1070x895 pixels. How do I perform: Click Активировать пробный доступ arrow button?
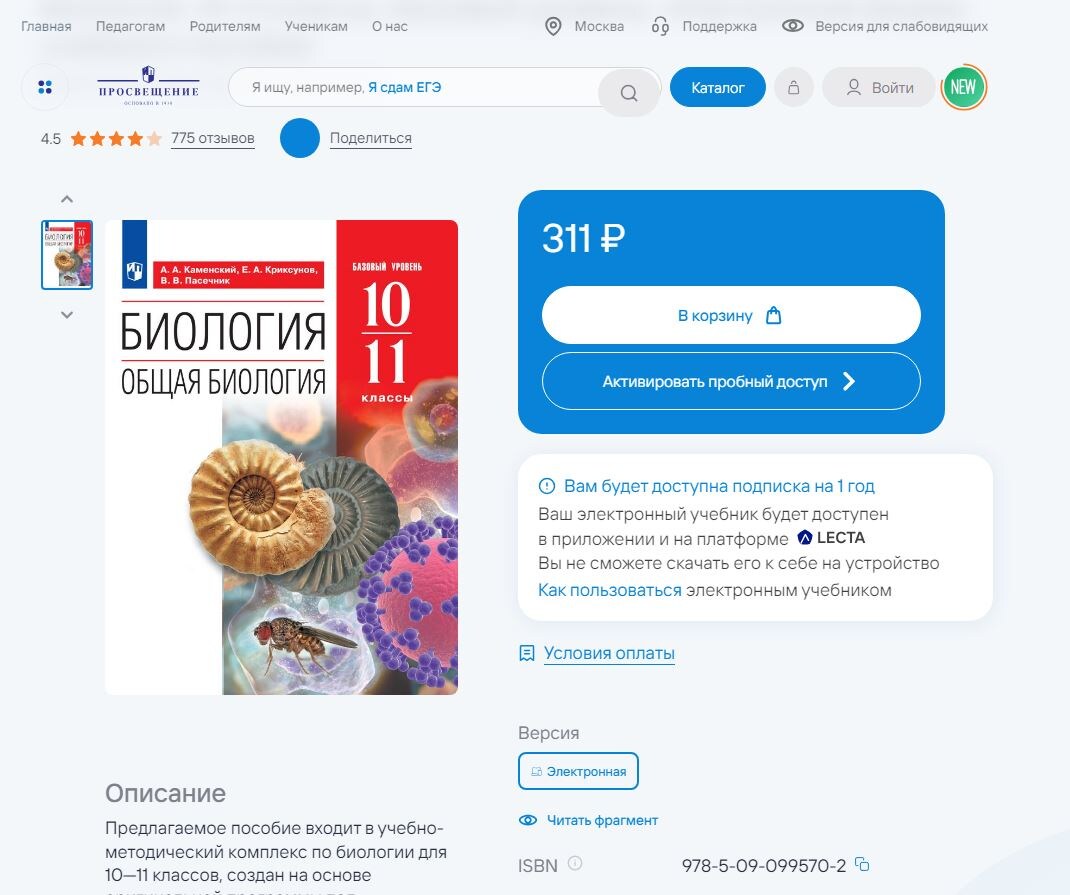coord(731,381)
